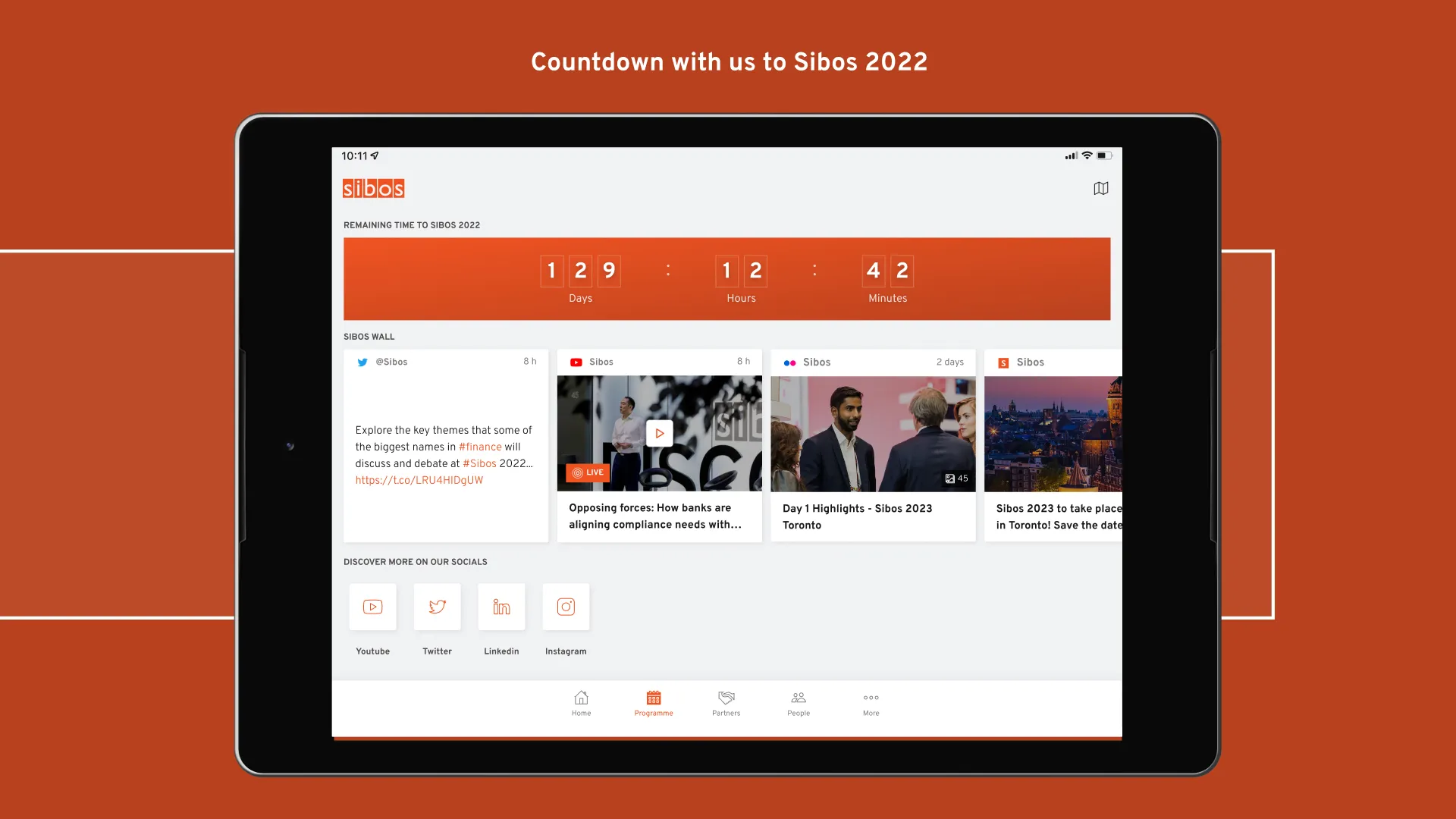Image resolution: width=1456 pixels, height=819 pixels.
Task: Select the Instagram social media icon
Action: click(565, 606)
